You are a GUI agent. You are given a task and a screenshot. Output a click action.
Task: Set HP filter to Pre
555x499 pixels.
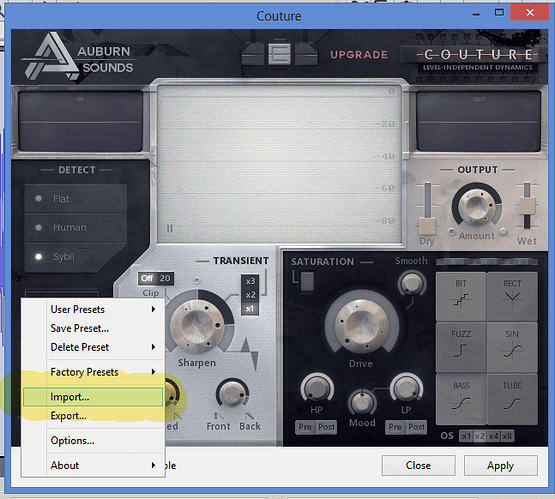(x=305, y=427)
